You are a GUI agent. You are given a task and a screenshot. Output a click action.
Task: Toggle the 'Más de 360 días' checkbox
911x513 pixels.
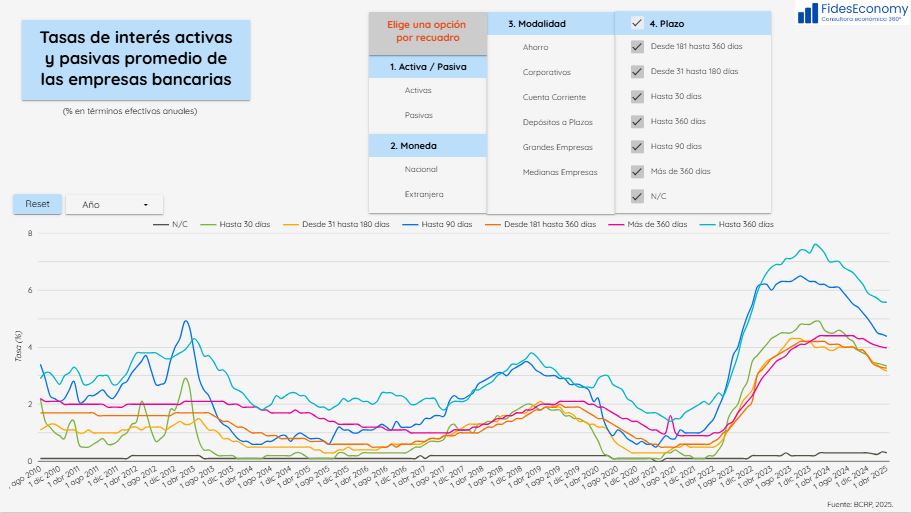point(637,171)
